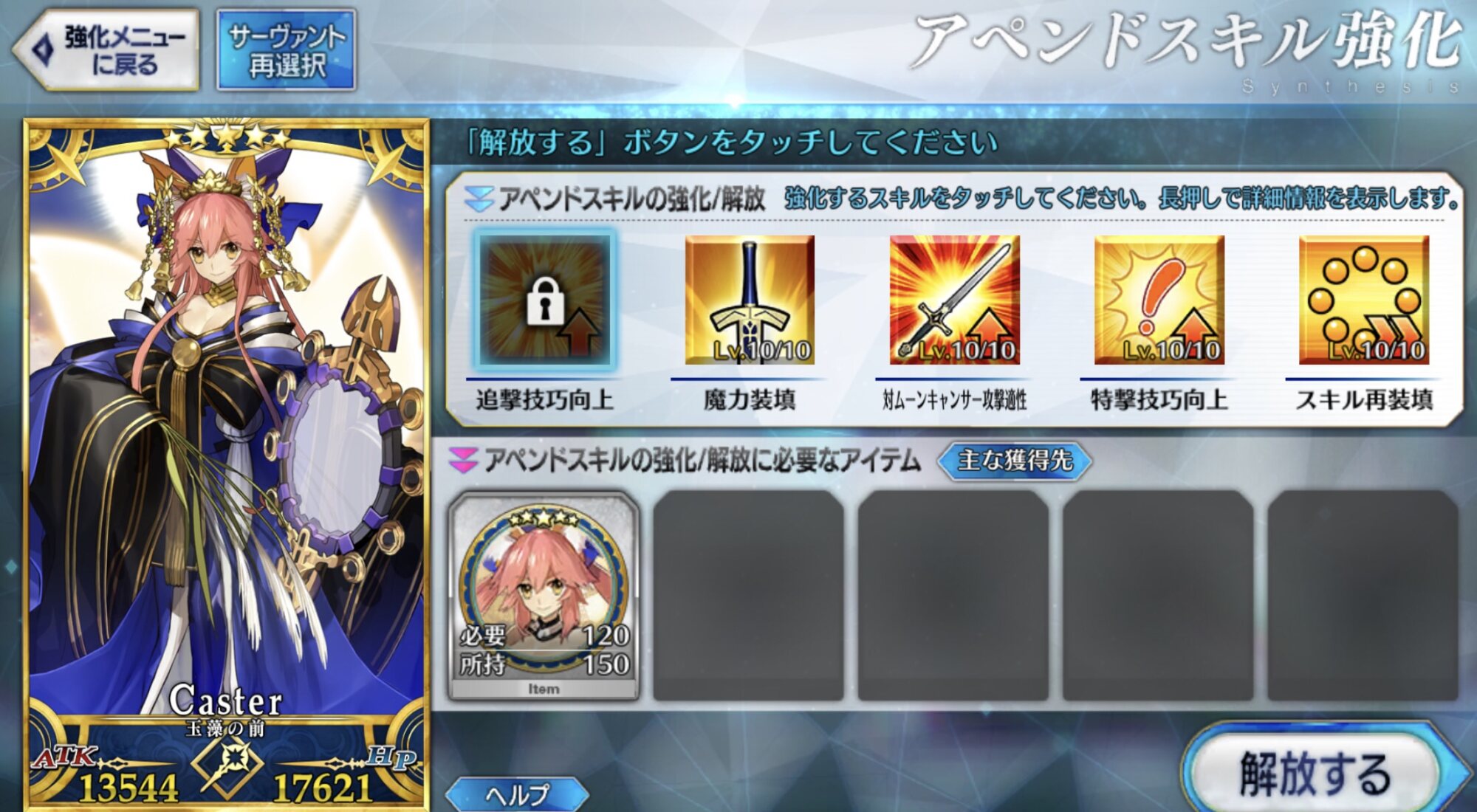This screenshot has width=1477, height=812.
Task: Open the Tamamo servant coin item
Action: [x=544, y=596]
